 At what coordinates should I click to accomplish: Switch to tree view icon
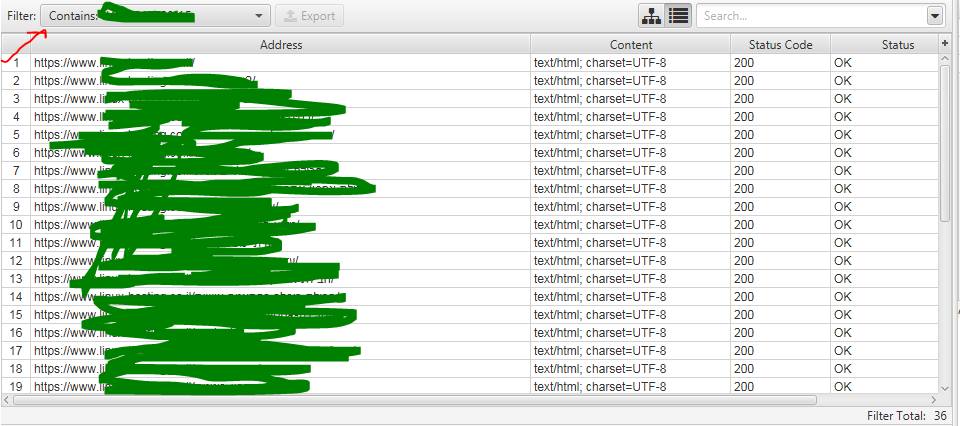point(651,16)
